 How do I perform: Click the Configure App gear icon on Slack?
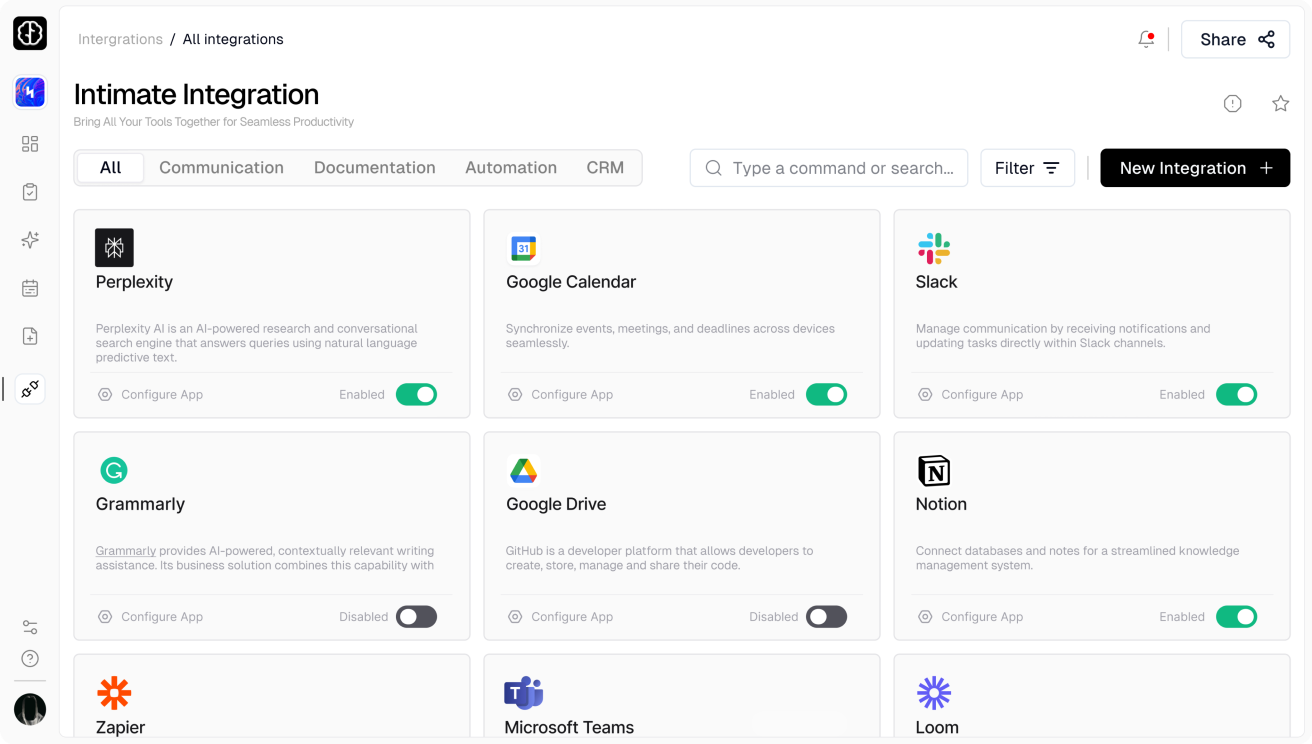925,394
